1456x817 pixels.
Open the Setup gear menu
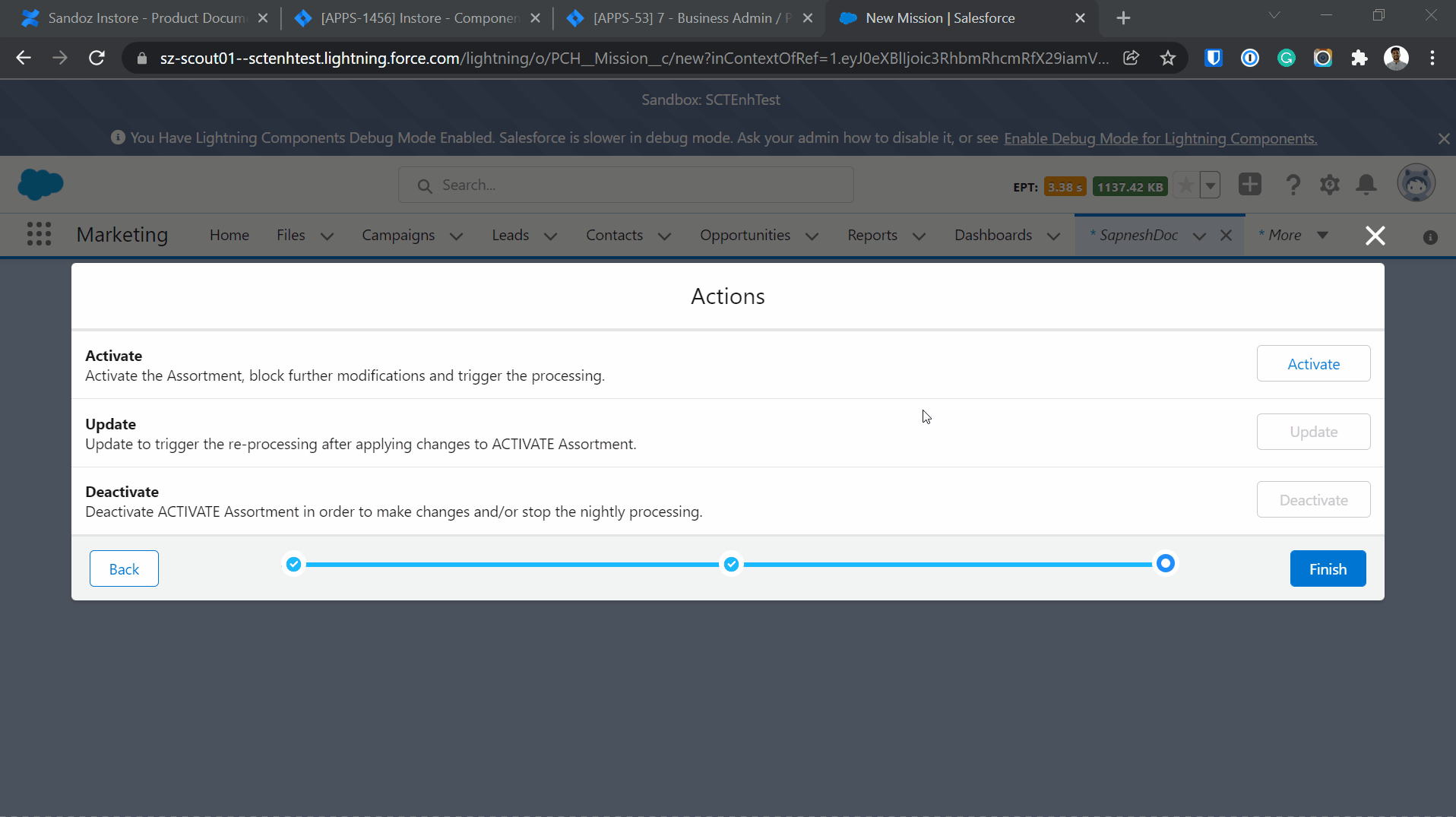(x=1329, y=185)
